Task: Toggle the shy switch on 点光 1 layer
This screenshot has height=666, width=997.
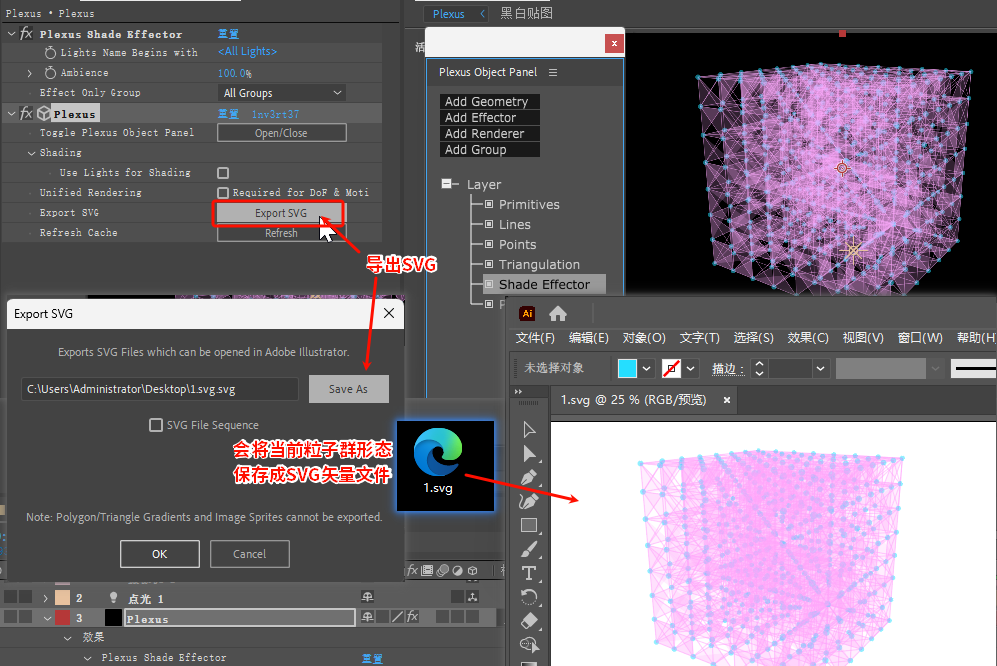Action: coord(368,597)
